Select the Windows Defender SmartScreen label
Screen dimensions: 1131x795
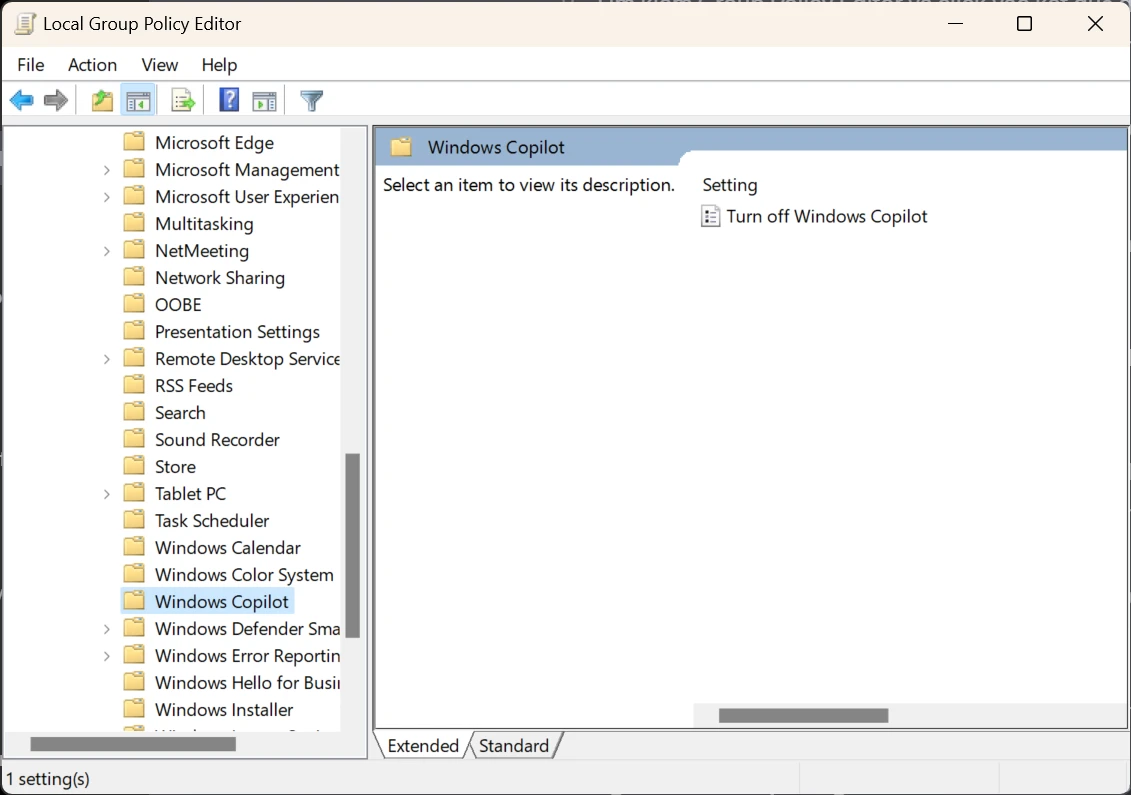pos(247,628)
